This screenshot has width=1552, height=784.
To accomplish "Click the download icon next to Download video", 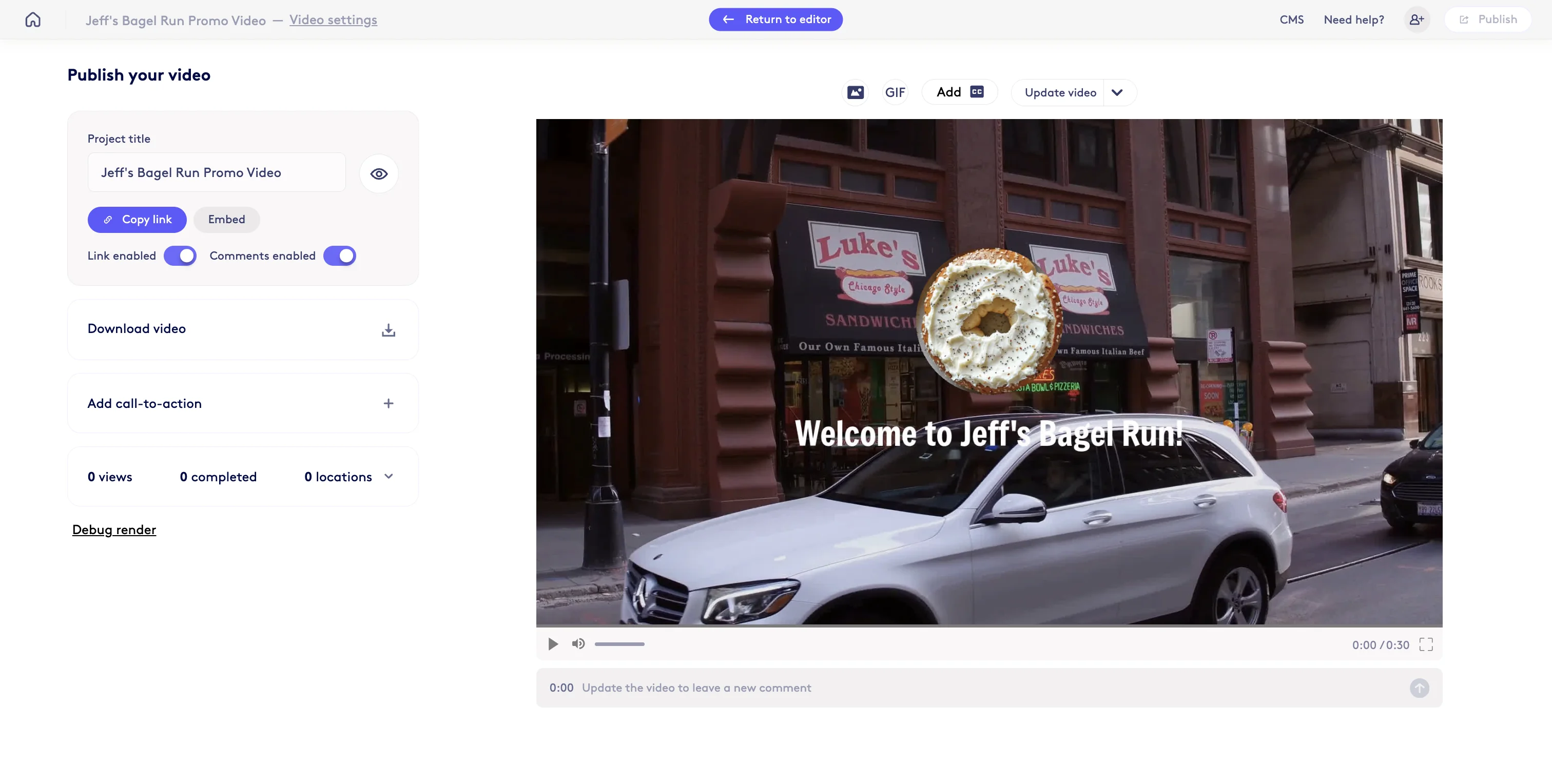I will click(389, 329).
